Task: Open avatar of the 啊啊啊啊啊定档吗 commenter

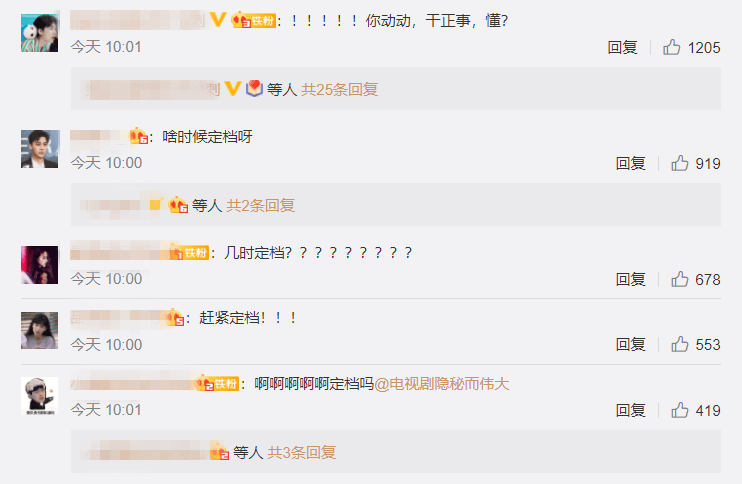Action: [x=40, y=396]
